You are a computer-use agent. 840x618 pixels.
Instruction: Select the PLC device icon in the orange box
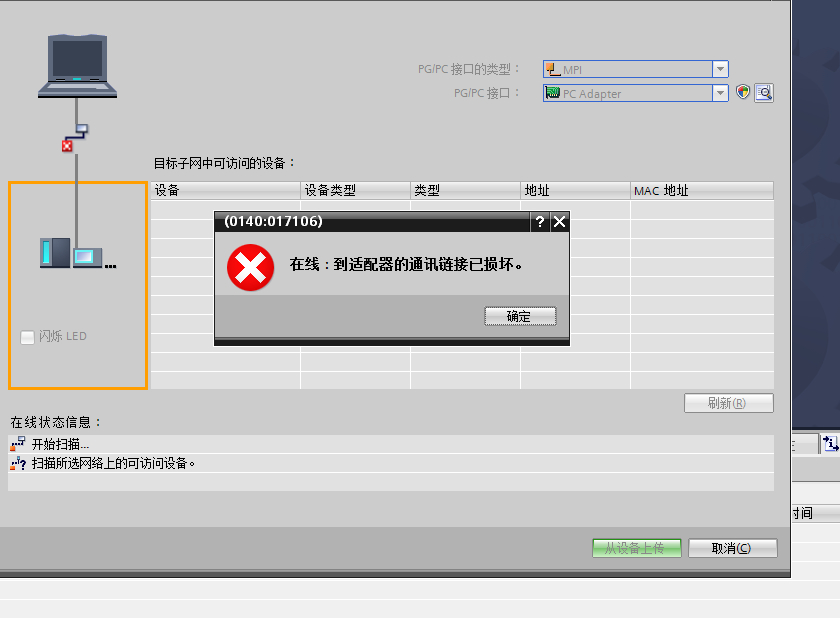(x=77, y=254)
